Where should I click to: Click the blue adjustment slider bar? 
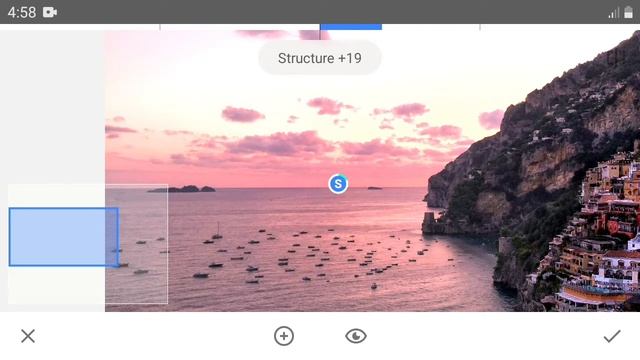(x=351, y=27)
